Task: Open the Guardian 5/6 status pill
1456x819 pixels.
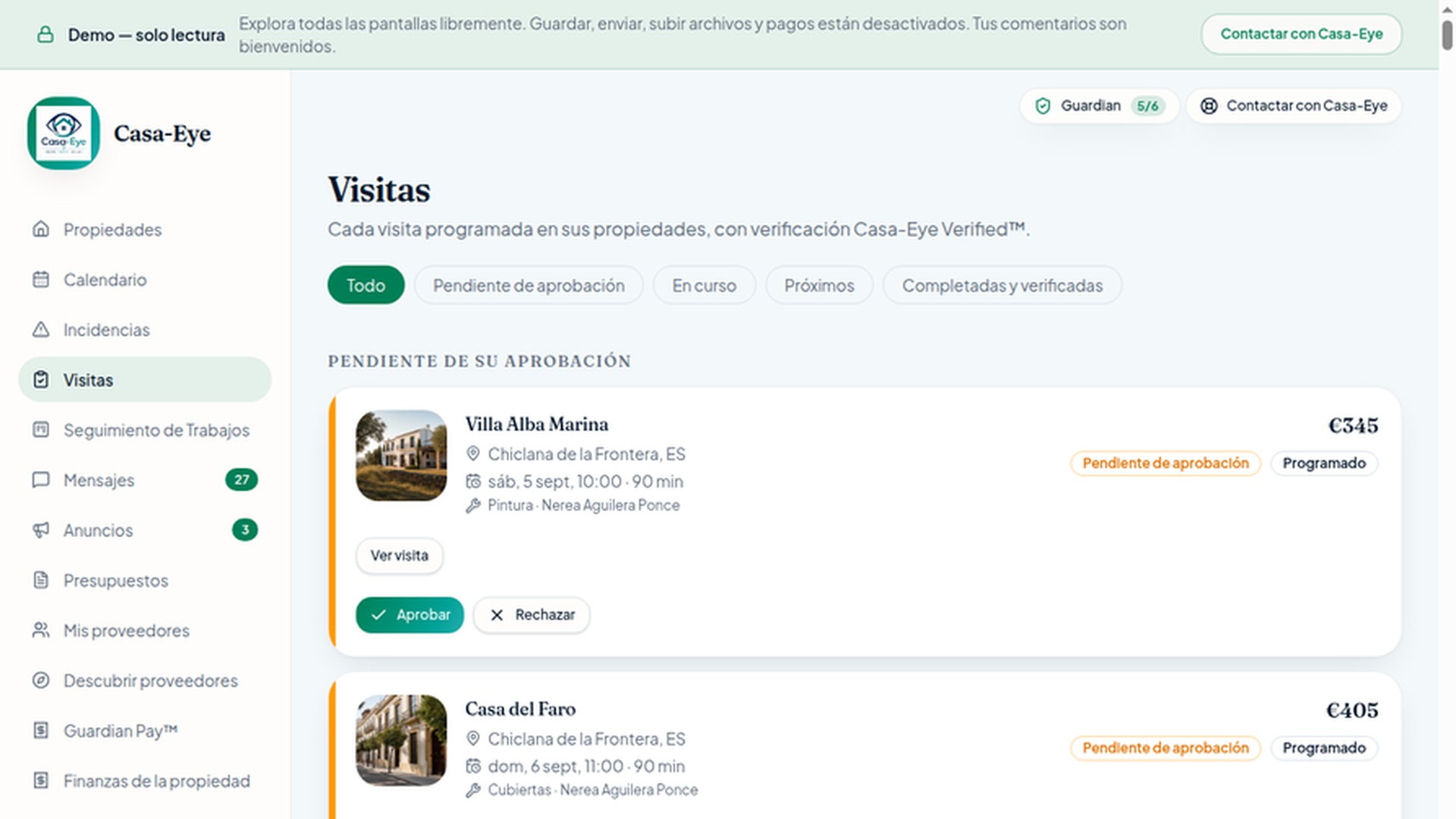Action: 1099,105
